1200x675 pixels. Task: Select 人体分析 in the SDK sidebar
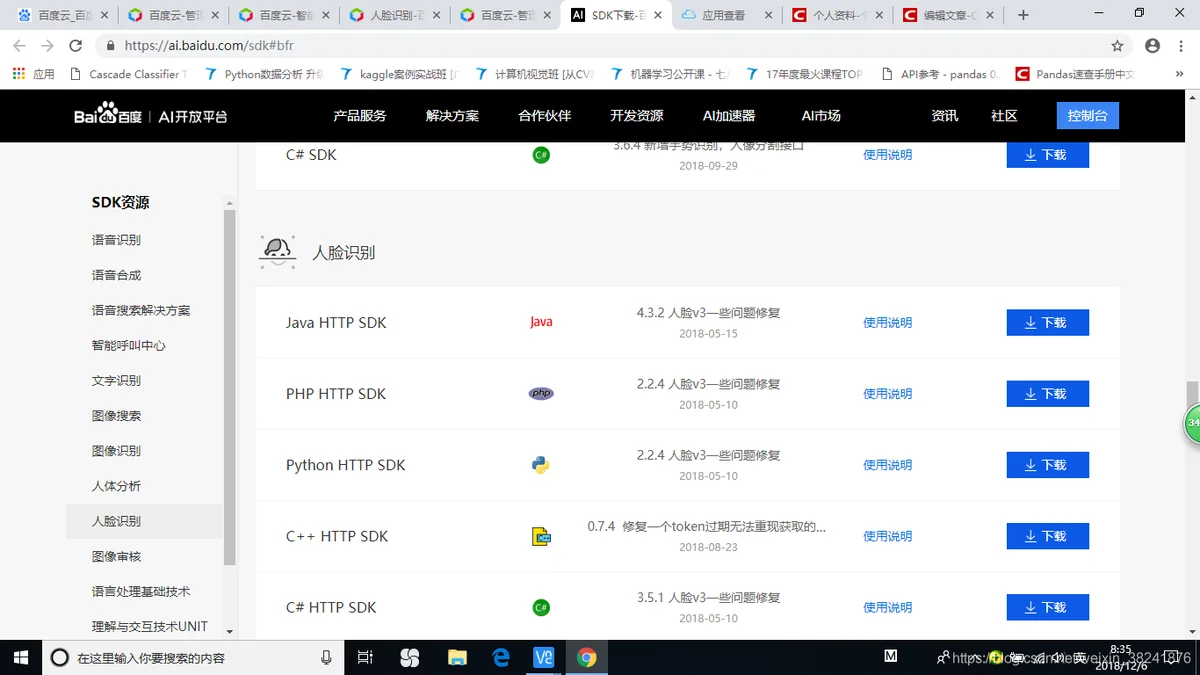point(116,486)
